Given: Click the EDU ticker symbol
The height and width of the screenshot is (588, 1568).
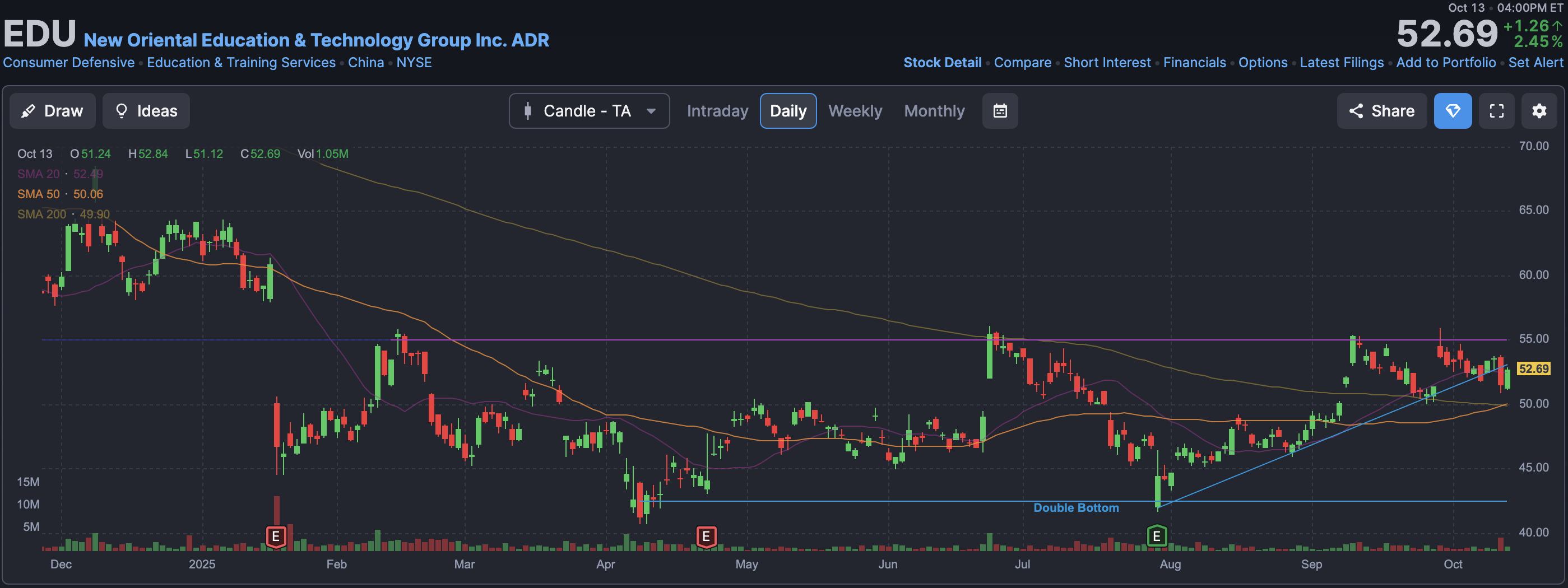Looking at the screenshot, I should [40, 34].
